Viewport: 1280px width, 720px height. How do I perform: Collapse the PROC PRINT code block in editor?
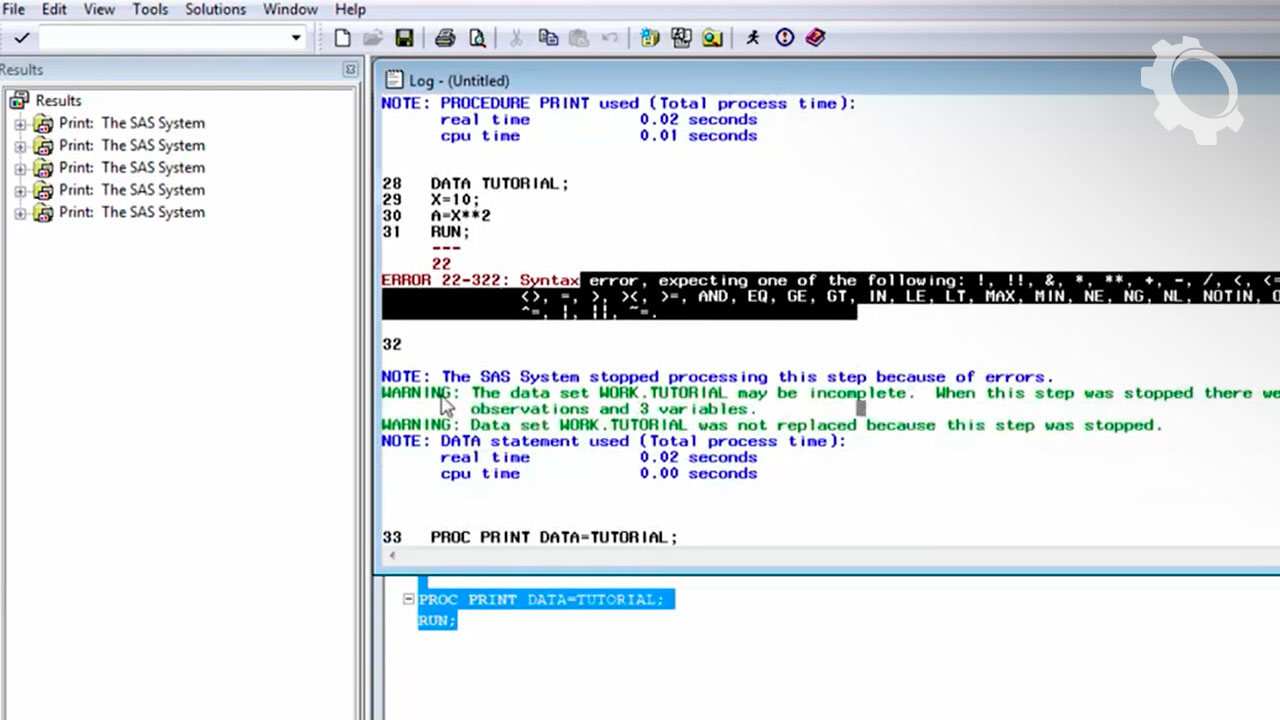pos(408,599)
